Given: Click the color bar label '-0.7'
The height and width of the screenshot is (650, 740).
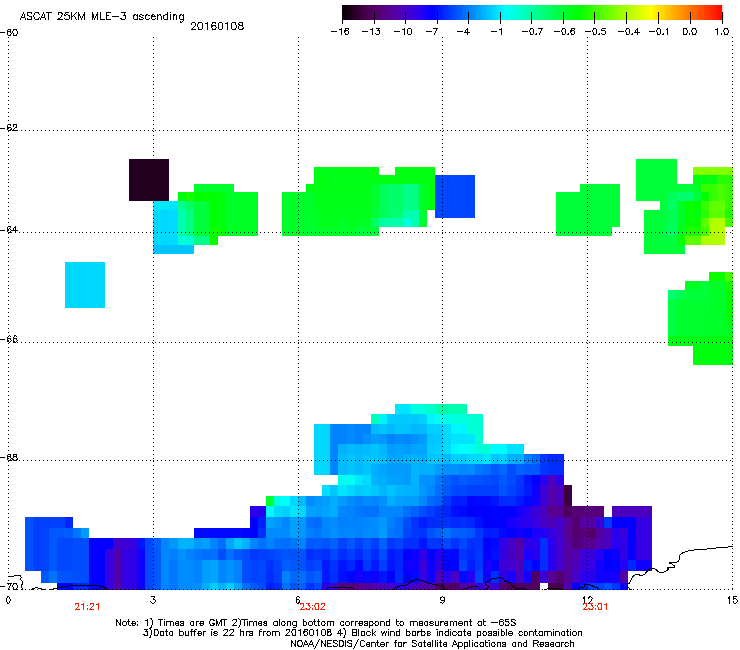Looking at the screenshot, I should click(x=532, y=32).
